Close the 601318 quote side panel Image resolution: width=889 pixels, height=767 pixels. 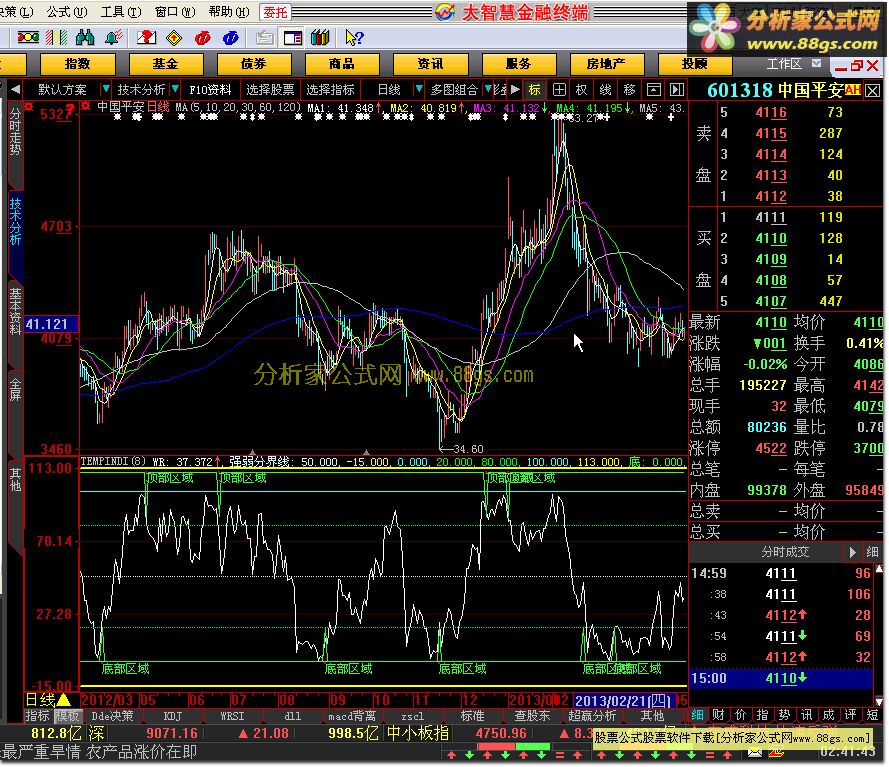(x=873, y=90)
